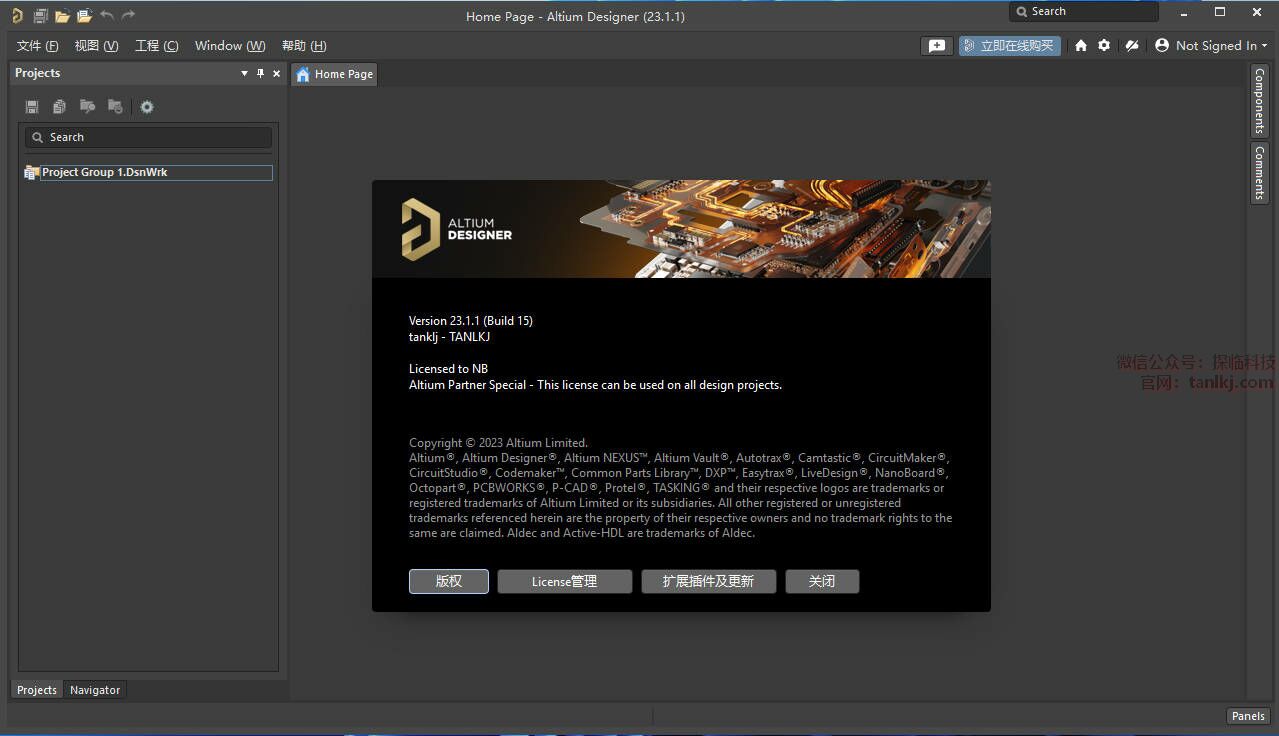Click the Licensed to NB text
The image size is (1279, 736).
coord(449,369)
